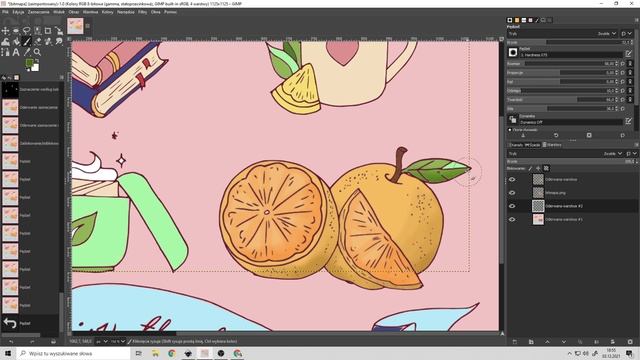Viewport: 640px width, 360px height.
Task: Select the Paths tool
Action: (5, 52)
